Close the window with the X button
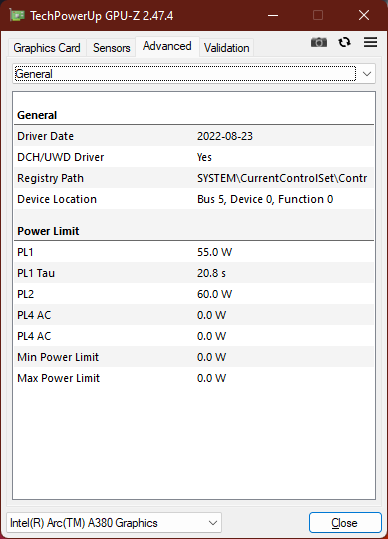Screen dimensions: 388x539 364,15
